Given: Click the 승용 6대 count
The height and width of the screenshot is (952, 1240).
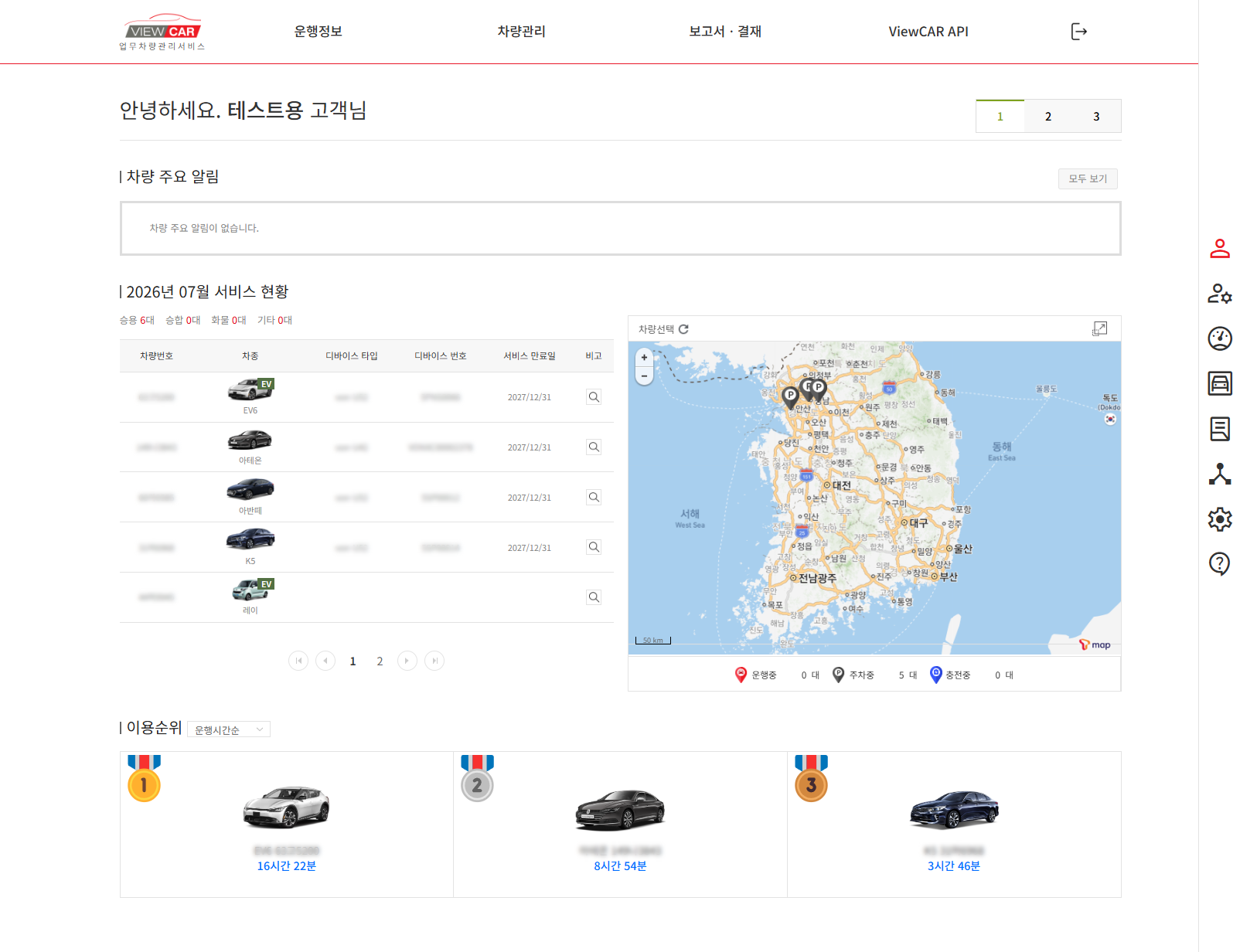Looking at the screenshot, I should 137,320.
